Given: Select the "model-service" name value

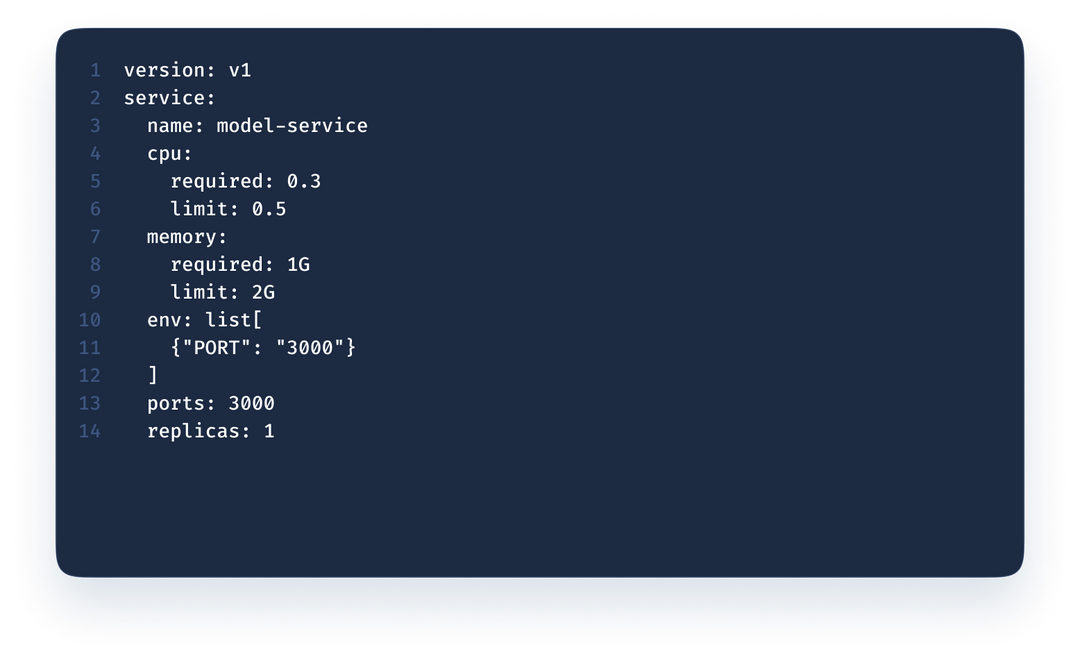Looking at the screenshot, I should pos(292,126).
